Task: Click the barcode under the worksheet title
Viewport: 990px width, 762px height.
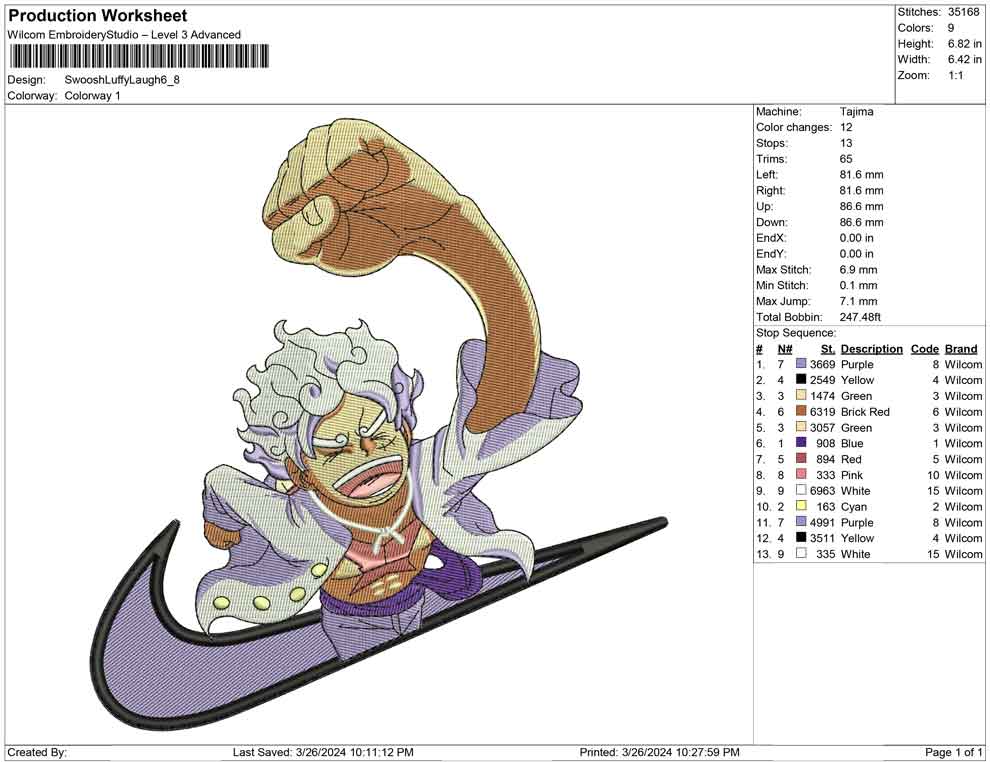Action: [138, 56]
